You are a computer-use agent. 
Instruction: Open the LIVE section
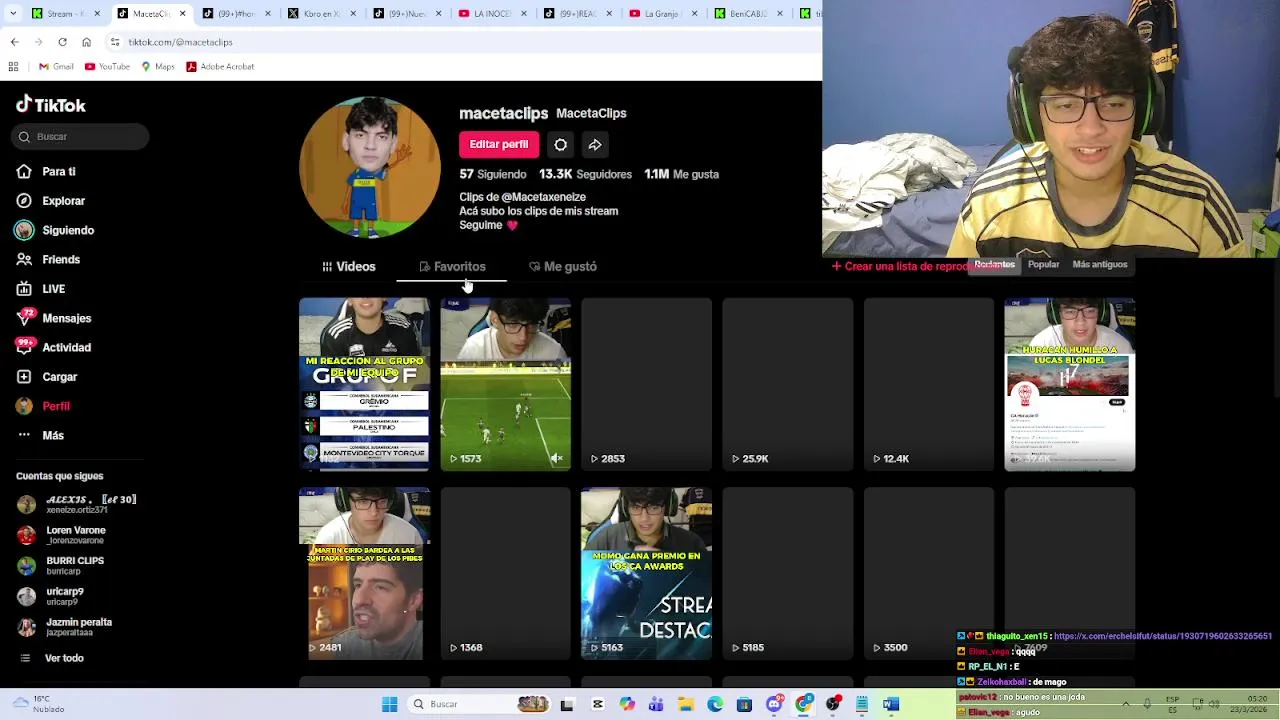coord(41,289)
